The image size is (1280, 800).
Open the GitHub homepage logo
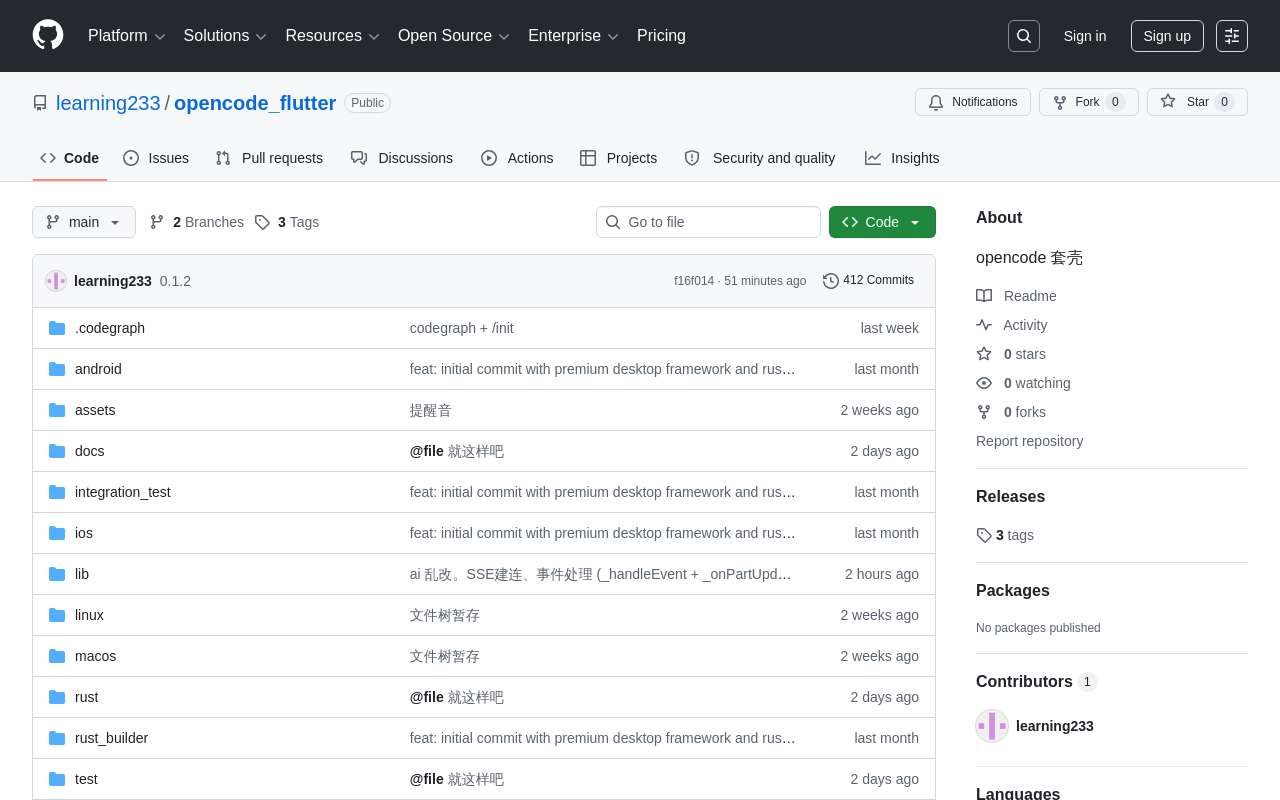pyautogui.click(x=48, y=35)
